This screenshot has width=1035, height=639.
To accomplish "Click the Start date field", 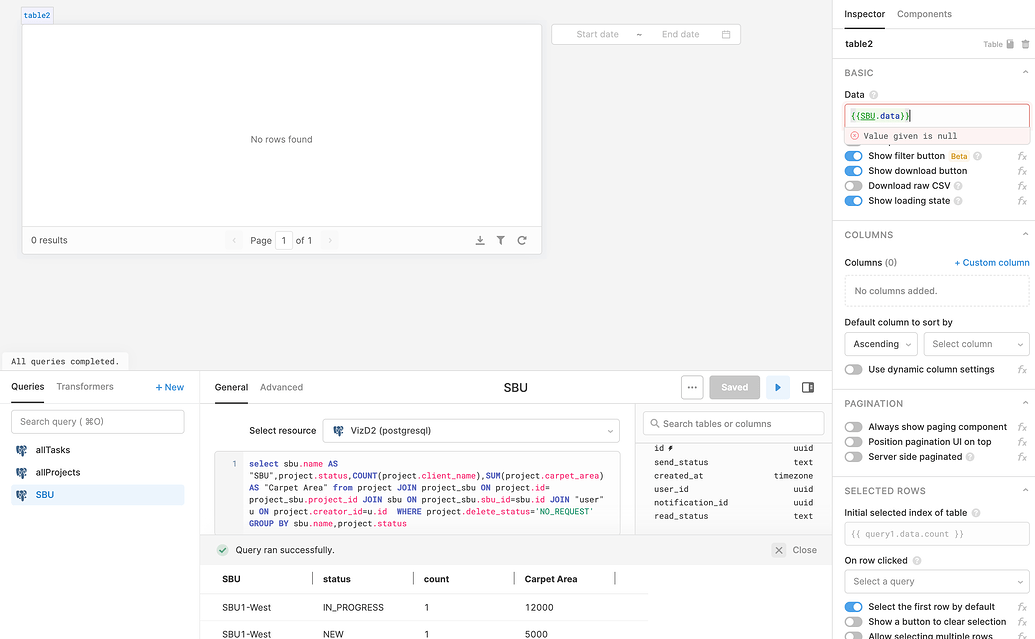I will (x=597, y=34).
